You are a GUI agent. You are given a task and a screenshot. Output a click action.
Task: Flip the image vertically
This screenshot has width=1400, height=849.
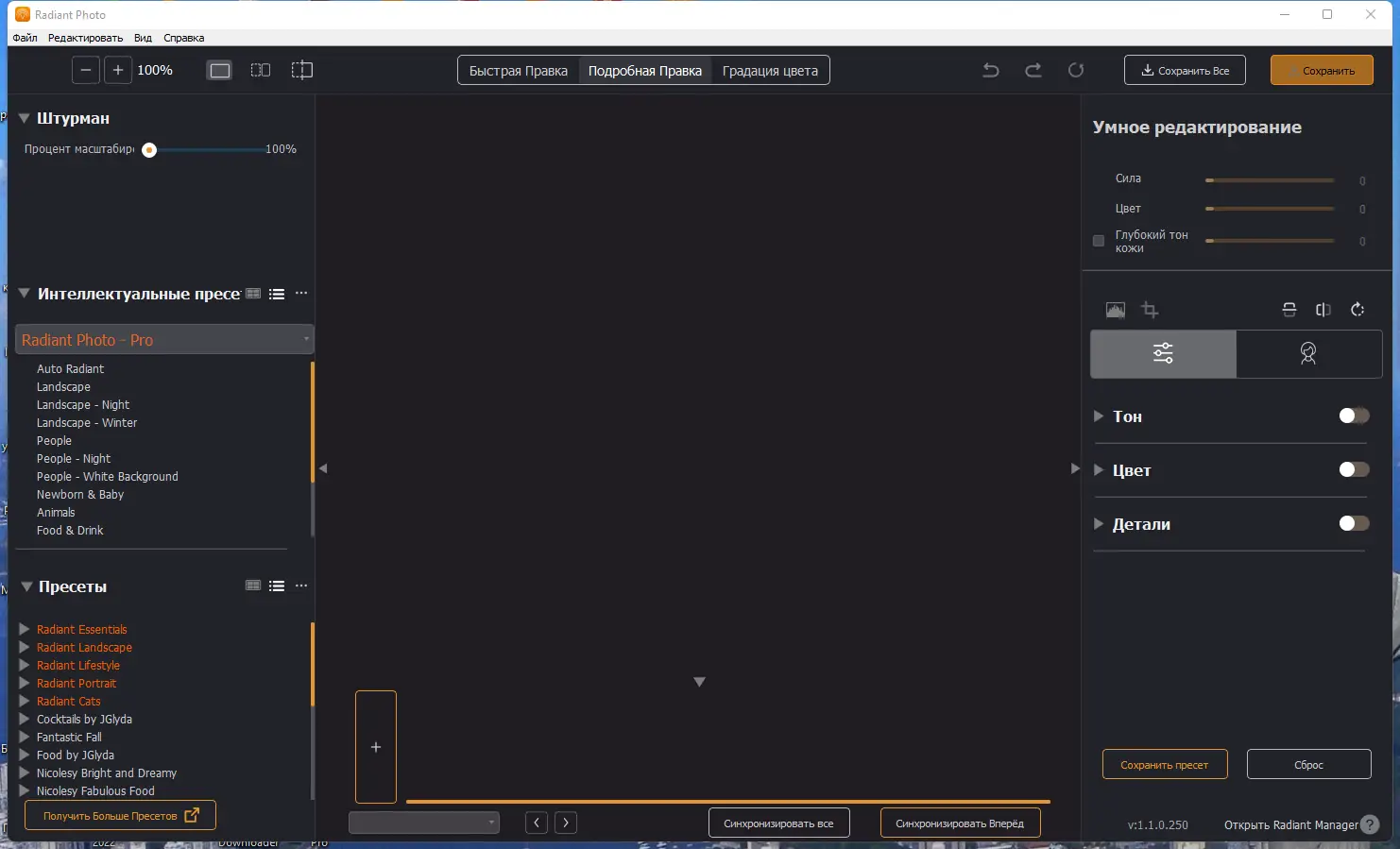pos(1289,310)
